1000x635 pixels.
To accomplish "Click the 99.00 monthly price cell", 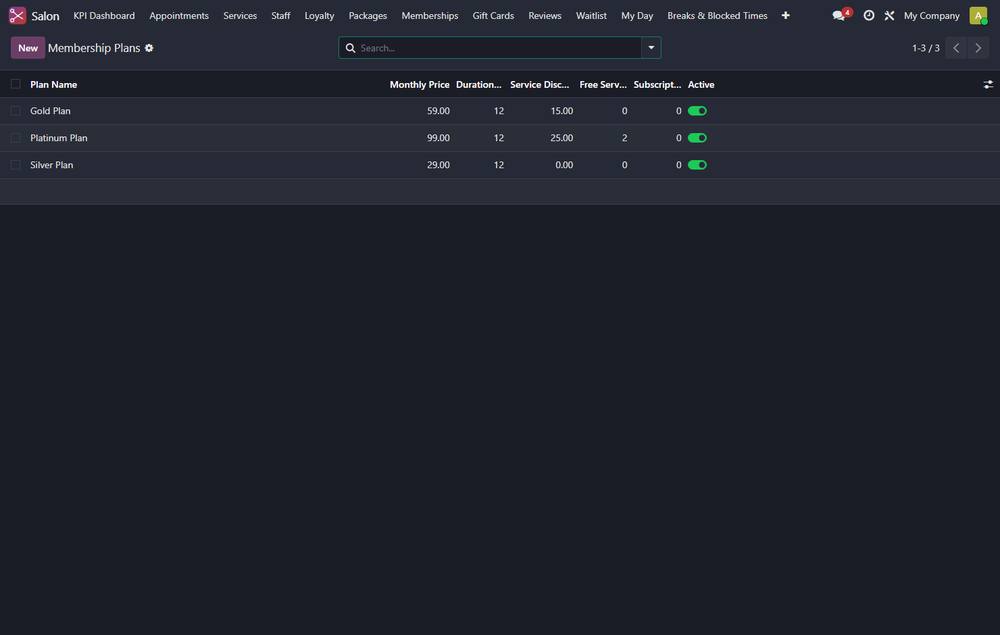I will (438, 138).
